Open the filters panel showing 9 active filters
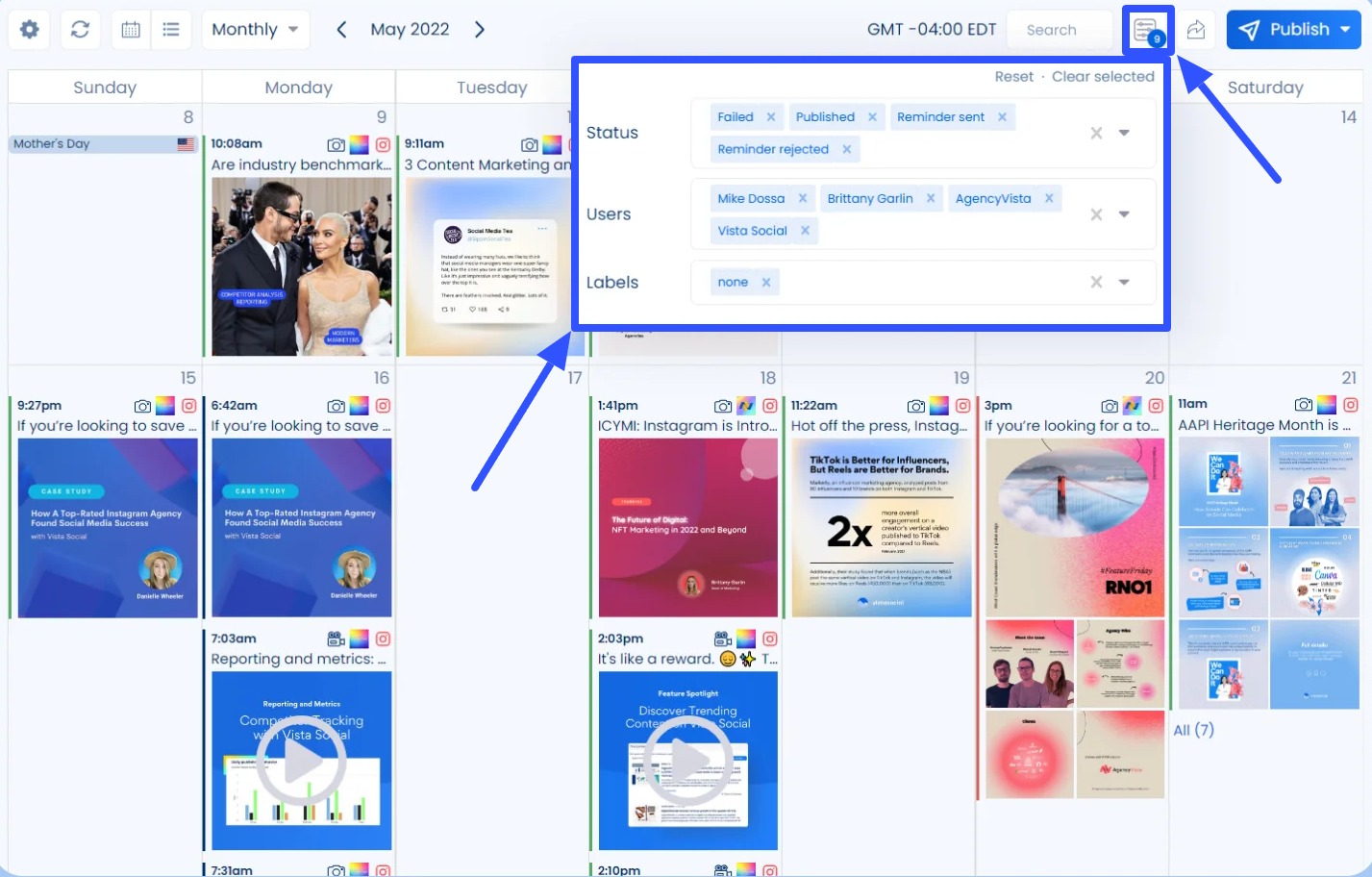The height and width of the screenshot is (877, 1372). coord(1148,29)
